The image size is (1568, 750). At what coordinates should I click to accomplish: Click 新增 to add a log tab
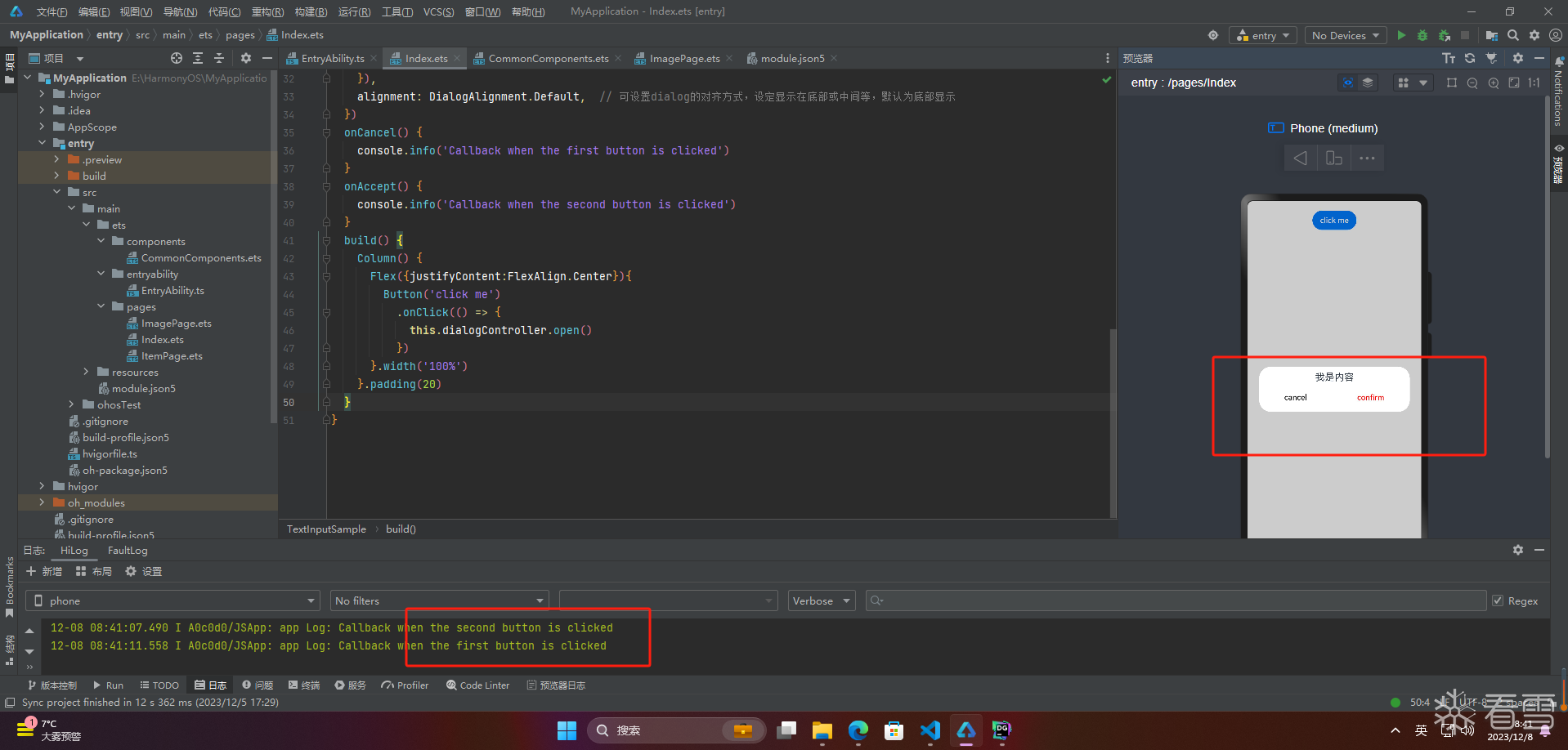point(44,571)
